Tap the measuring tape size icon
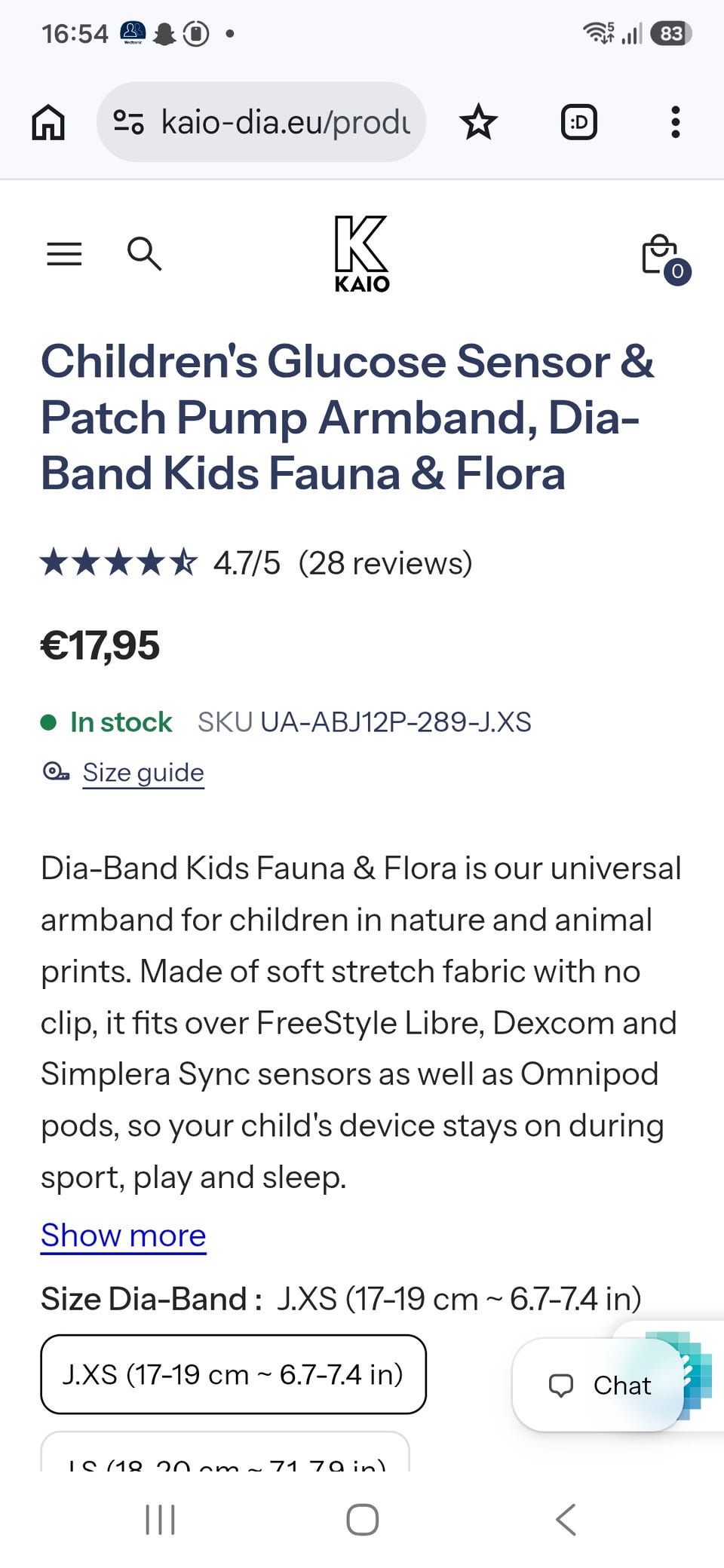The height and width of the screenshot is (1568, 724). (x=56, y=772)
